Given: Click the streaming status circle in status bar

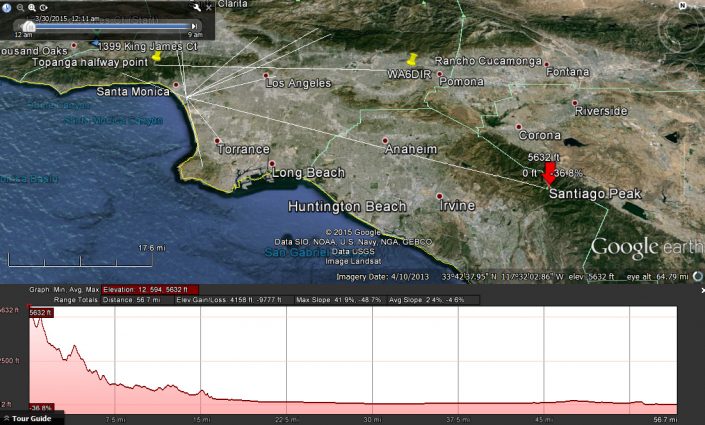Looking at the screenshot, I should (x=697, y=276).
